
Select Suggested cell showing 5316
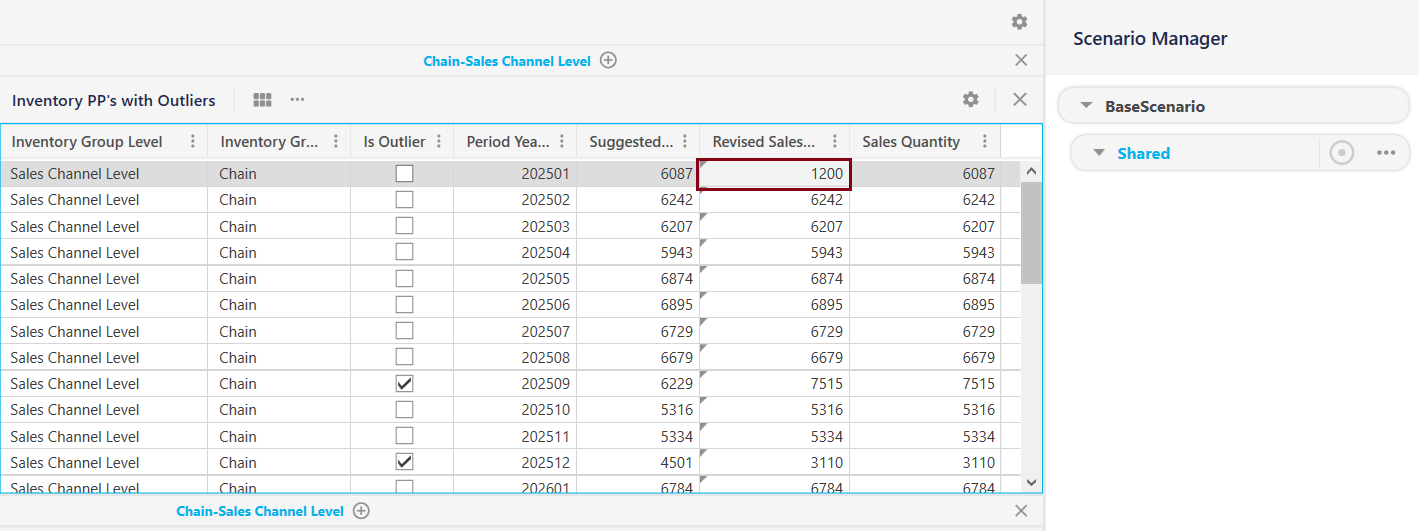[637, 409]
